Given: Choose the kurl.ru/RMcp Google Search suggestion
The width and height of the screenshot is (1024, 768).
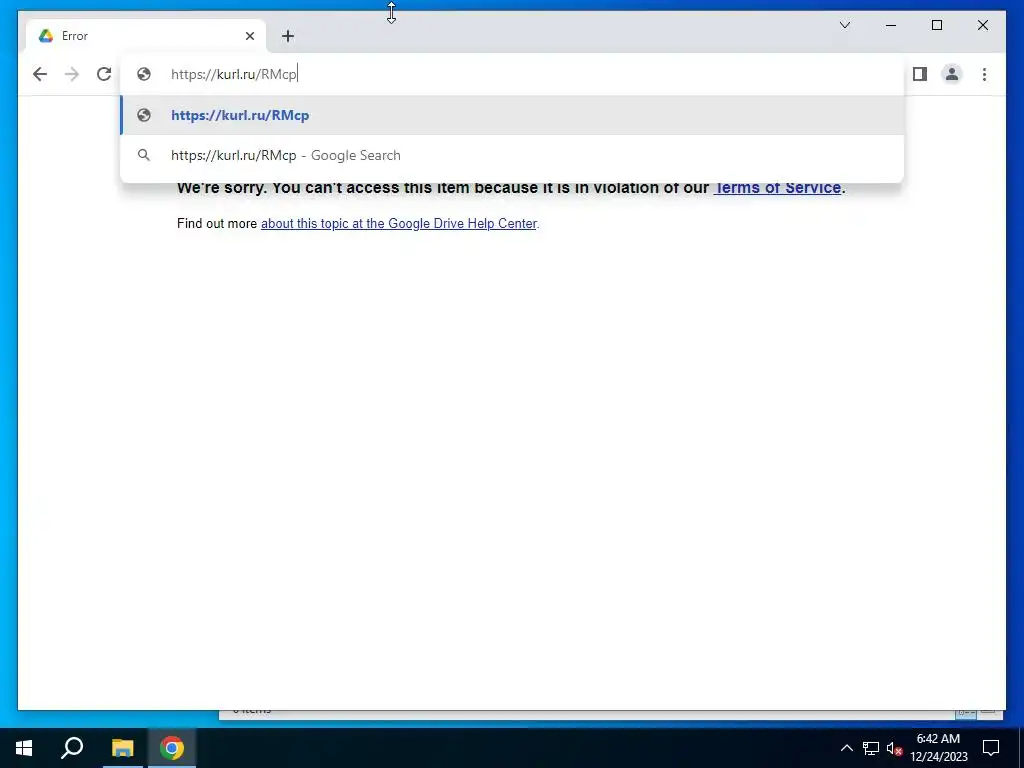Looking at the screenshot, I should (x=513, y=155).
